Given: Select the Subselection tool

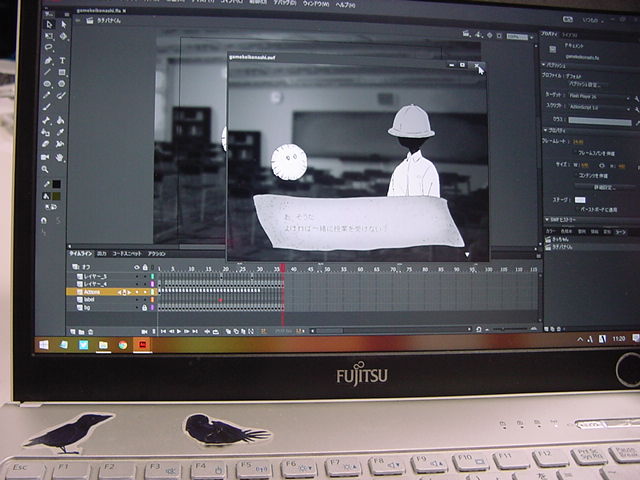Looking at the screenshot, I should point(64,24).
